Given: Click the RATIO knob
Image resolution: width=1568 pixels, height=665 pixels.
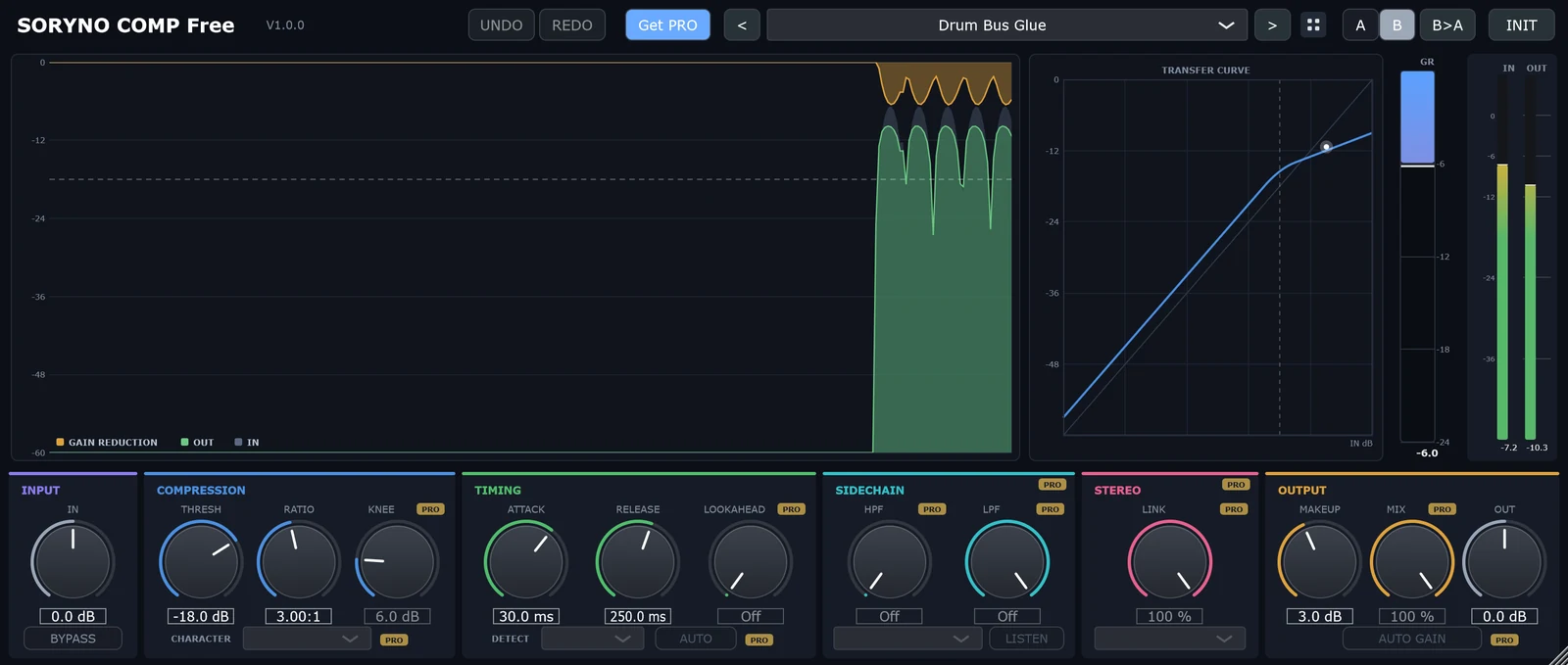Looking at the screenshot, I should coord(299,560).
